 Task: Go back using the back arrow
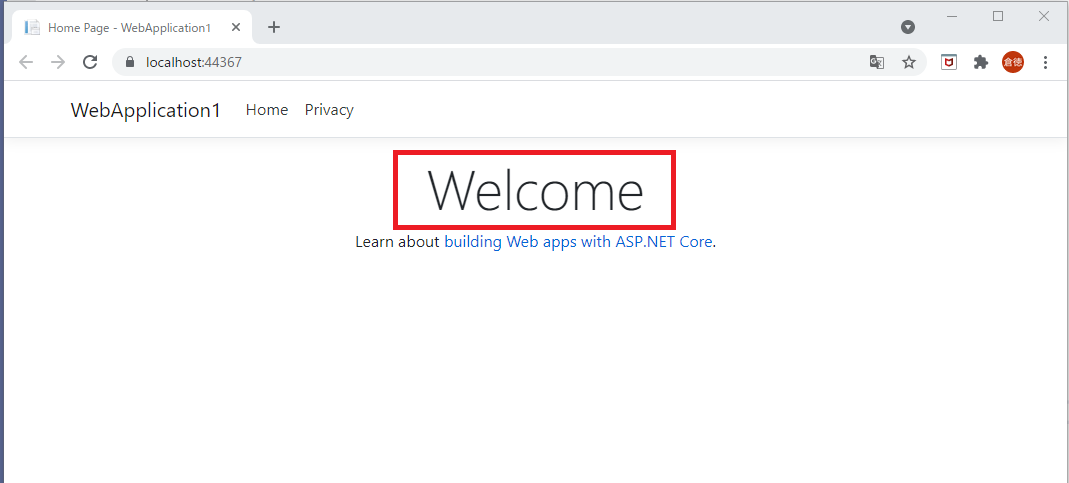(26, 62)
